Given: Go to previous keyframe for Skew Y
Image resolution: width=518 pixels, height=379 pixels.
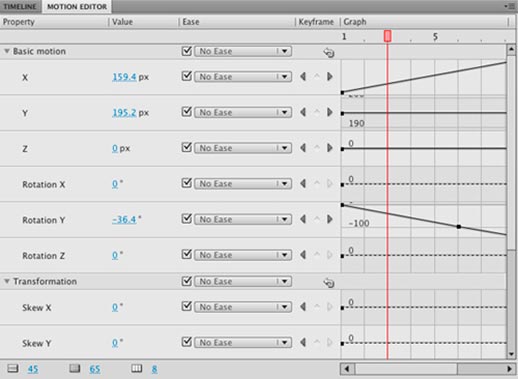Looking at the screenshot, I should [303, 342].
